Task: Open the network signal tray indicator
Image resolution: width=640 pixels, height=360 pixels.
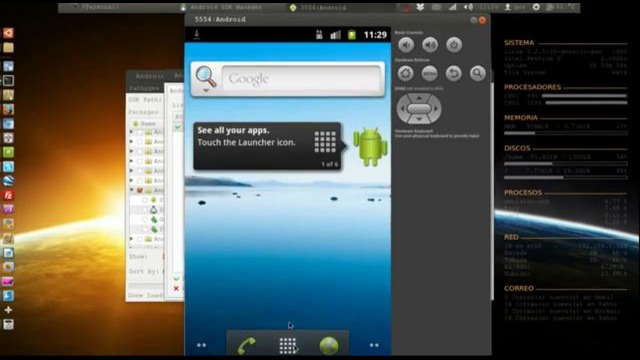Action: pyautogui.click(x=452, y=7)
